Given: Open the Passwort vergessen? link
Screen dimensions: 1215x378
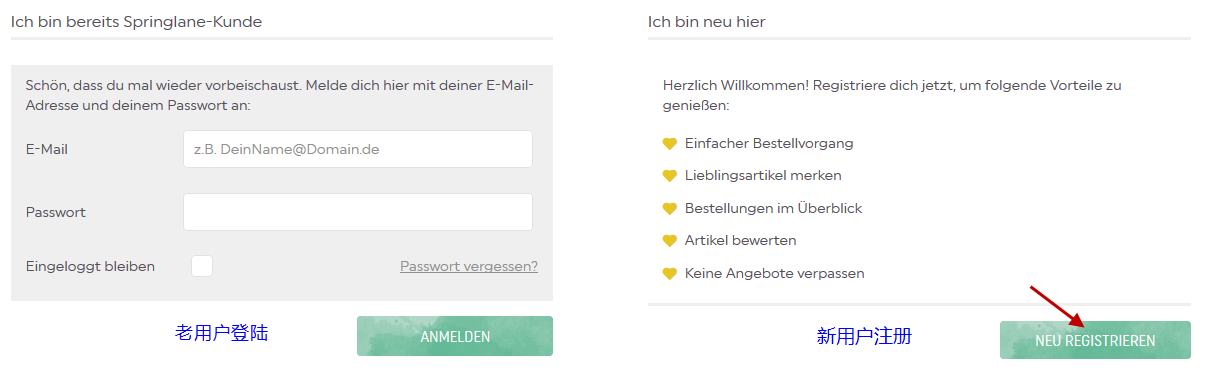Looking at the screenshot, I should (x=469, y=266).
